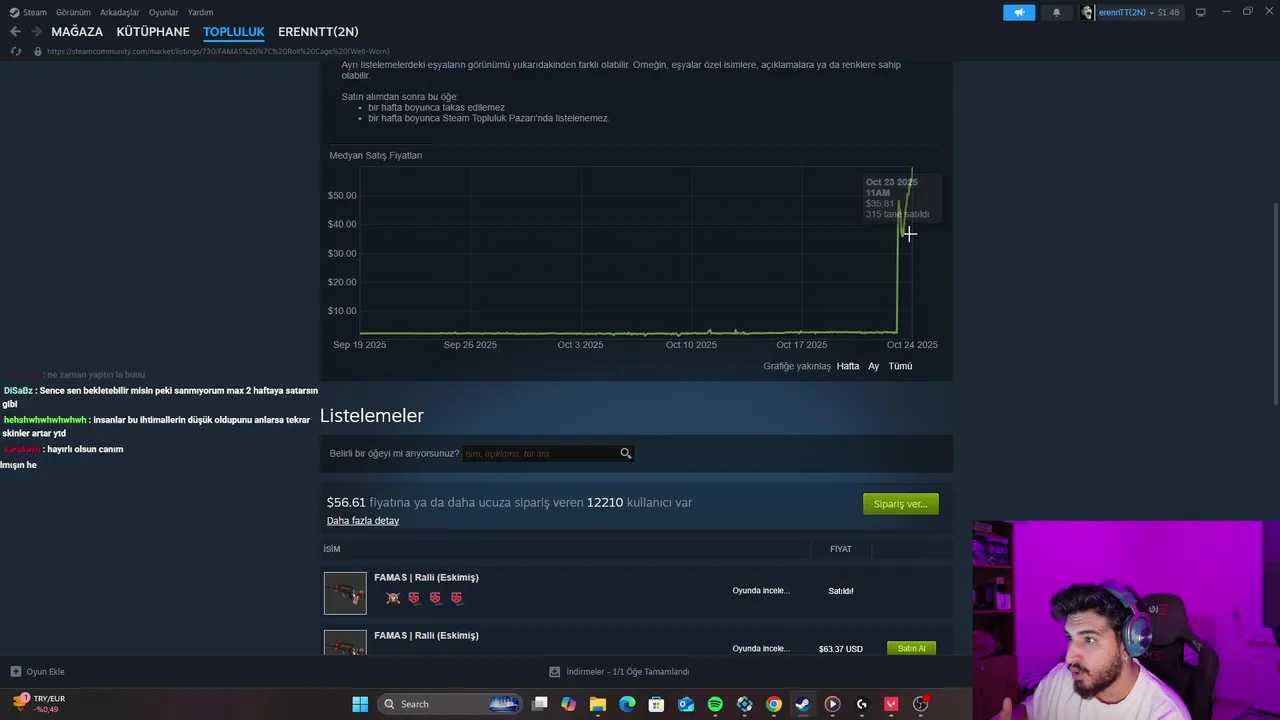Zoom graph to Tümü
1280x720 pixels.
click(900, 366)
